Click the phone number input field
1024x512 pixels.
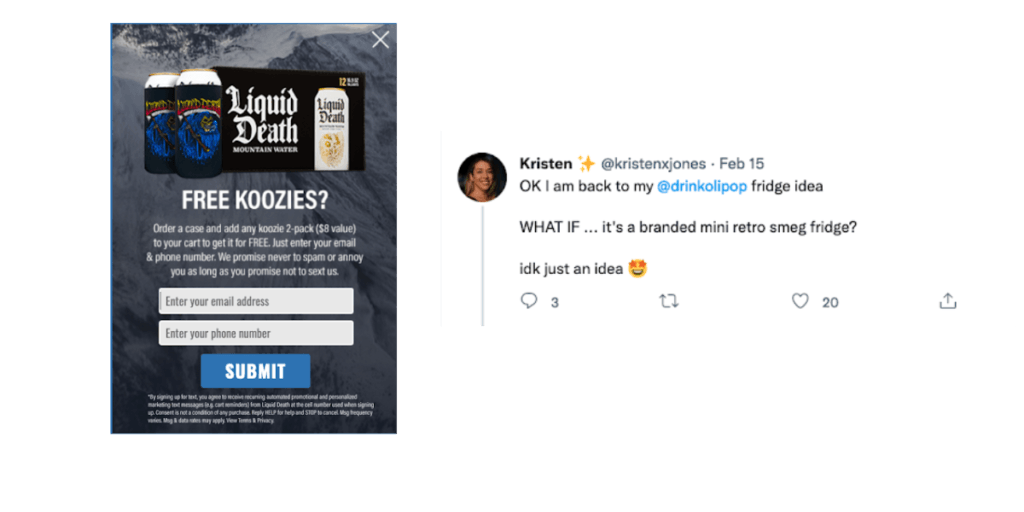pyautogui.click(x=256, y=333)
